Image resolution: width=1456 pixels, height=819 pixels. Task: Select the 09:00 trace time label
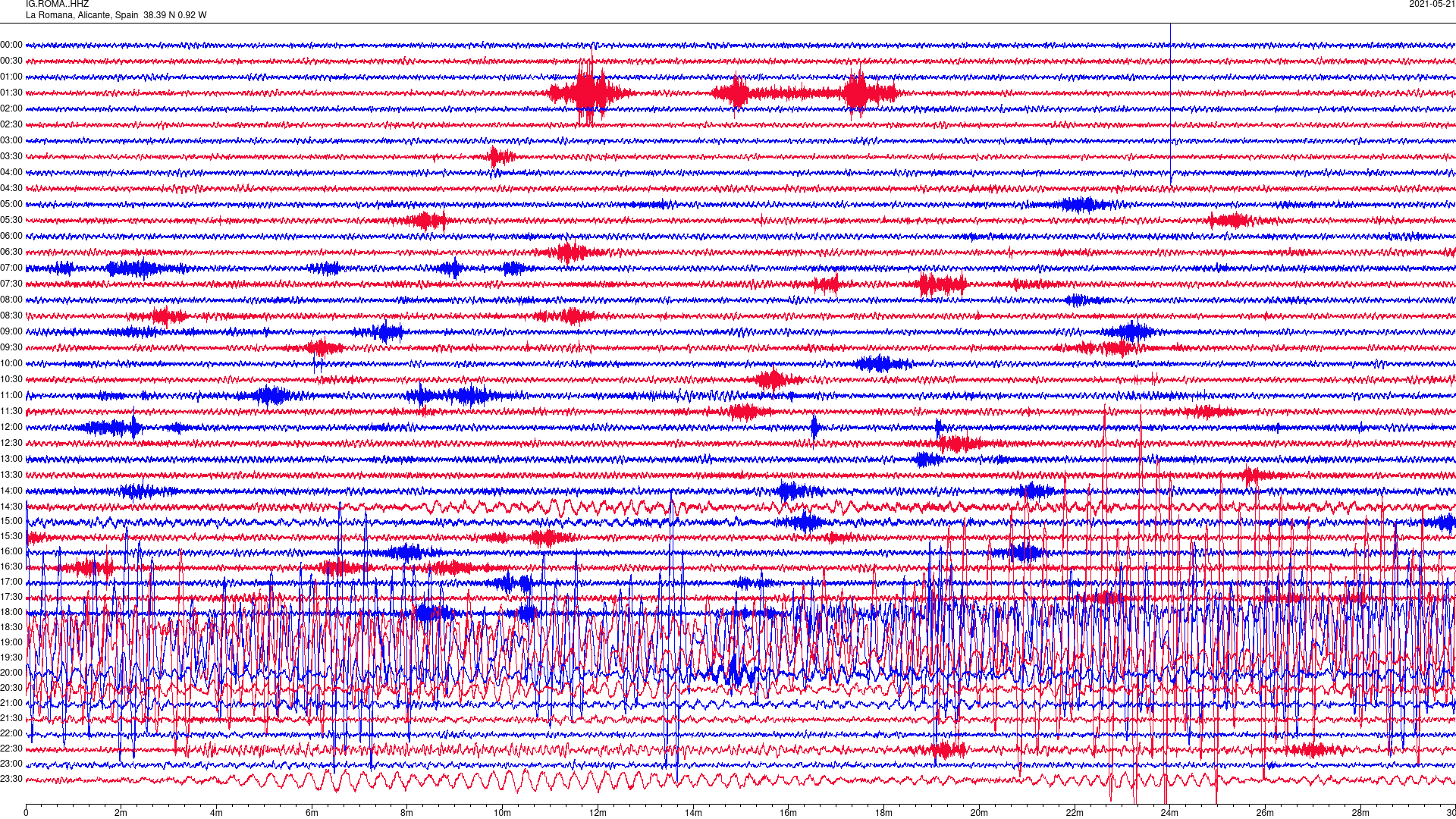[x=11, y=331]
